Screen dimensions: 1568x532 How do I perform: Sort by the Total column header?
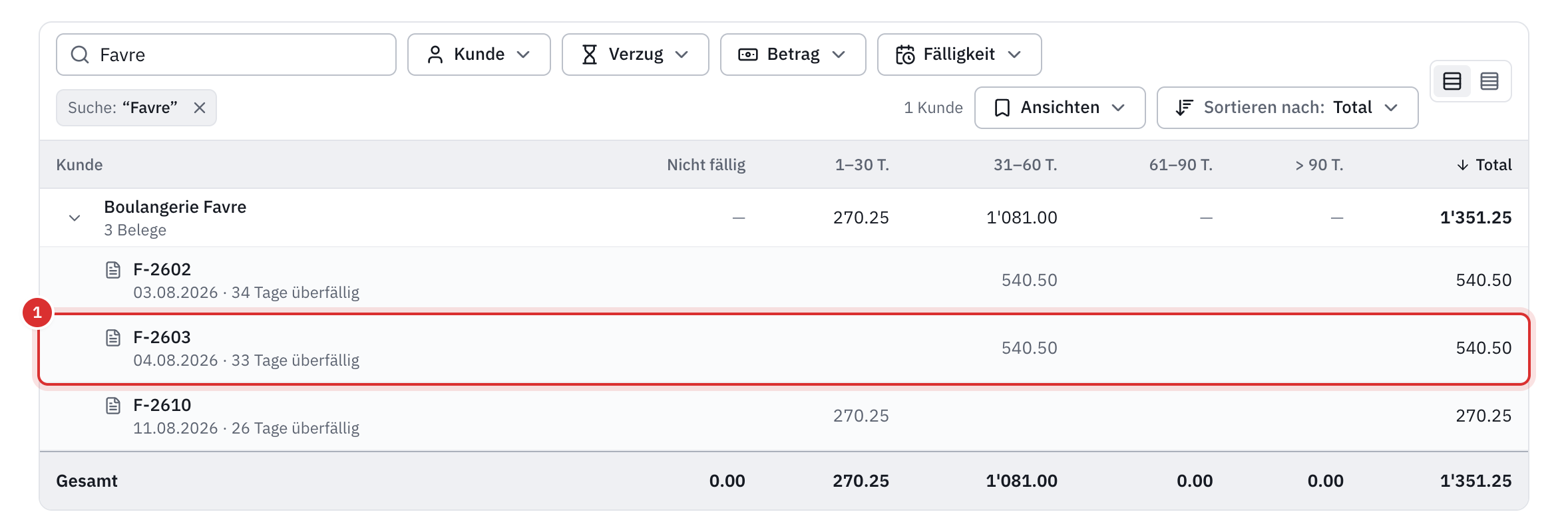tap(1484, 165)
